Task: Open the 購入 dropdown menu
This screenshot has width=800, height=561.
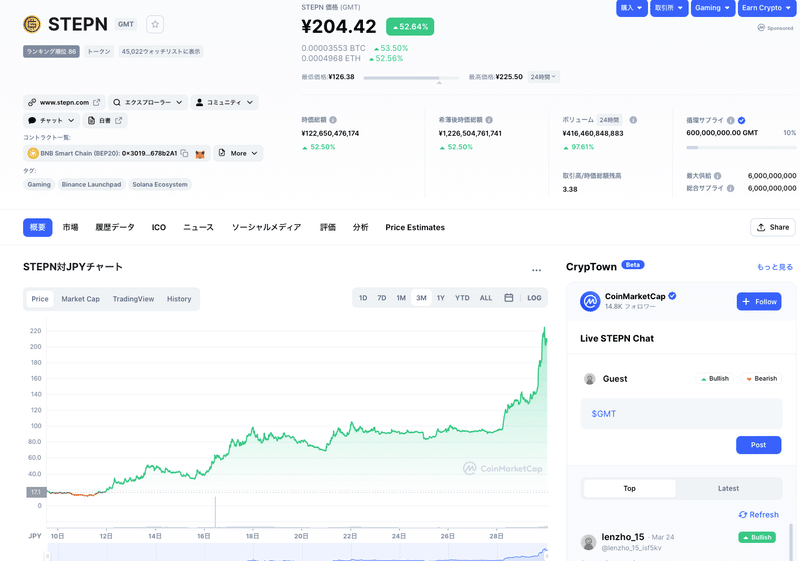Action: click(x=632, y=8)
